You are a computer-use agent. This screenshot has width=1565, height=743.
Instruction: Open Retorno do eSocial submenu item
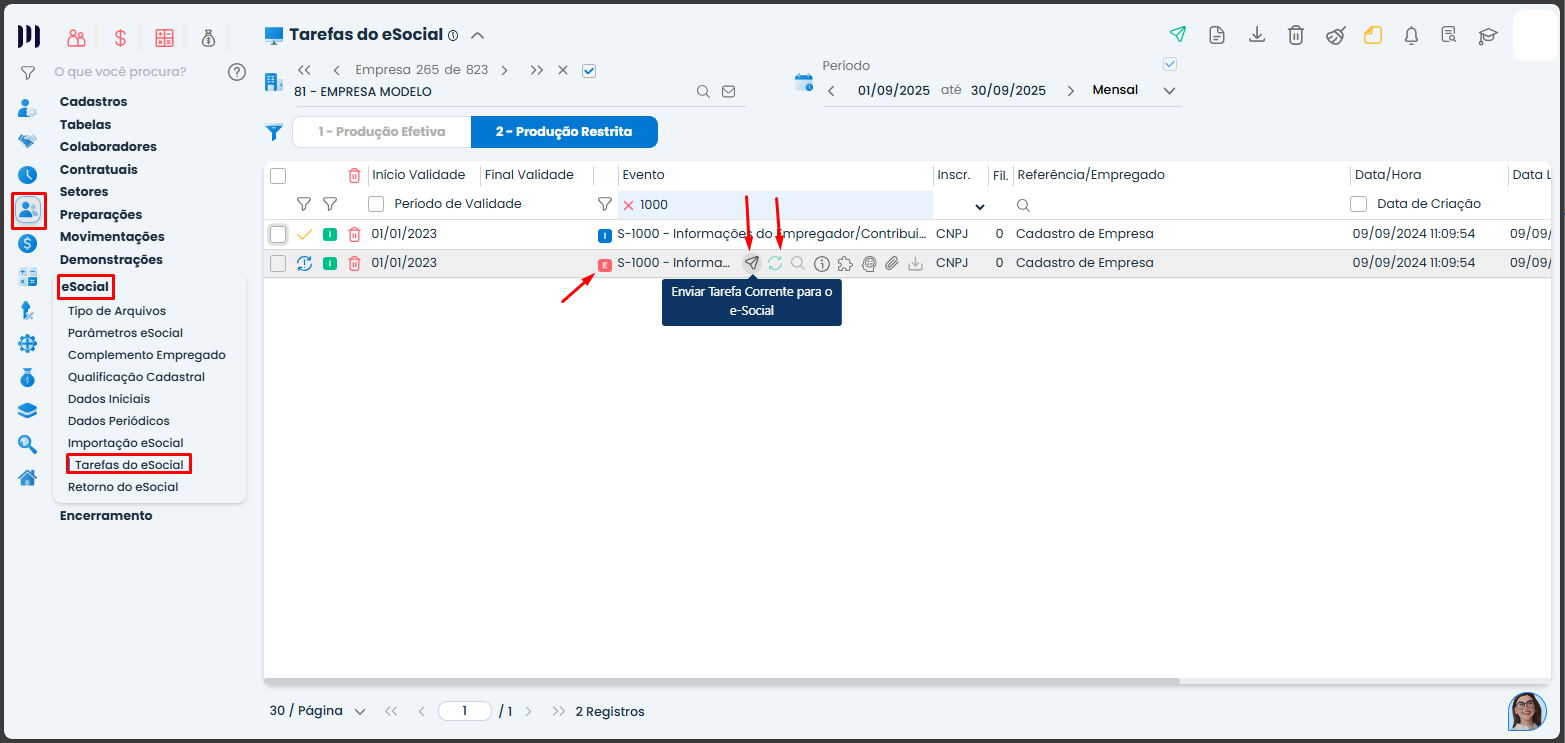(x=123, y=487)
